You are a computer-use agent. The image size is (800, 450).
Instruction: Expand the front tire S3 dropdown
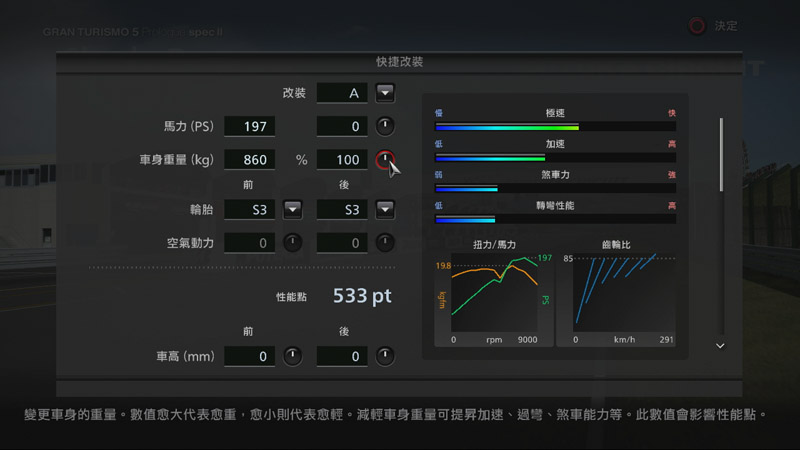[x=292, y=209]
